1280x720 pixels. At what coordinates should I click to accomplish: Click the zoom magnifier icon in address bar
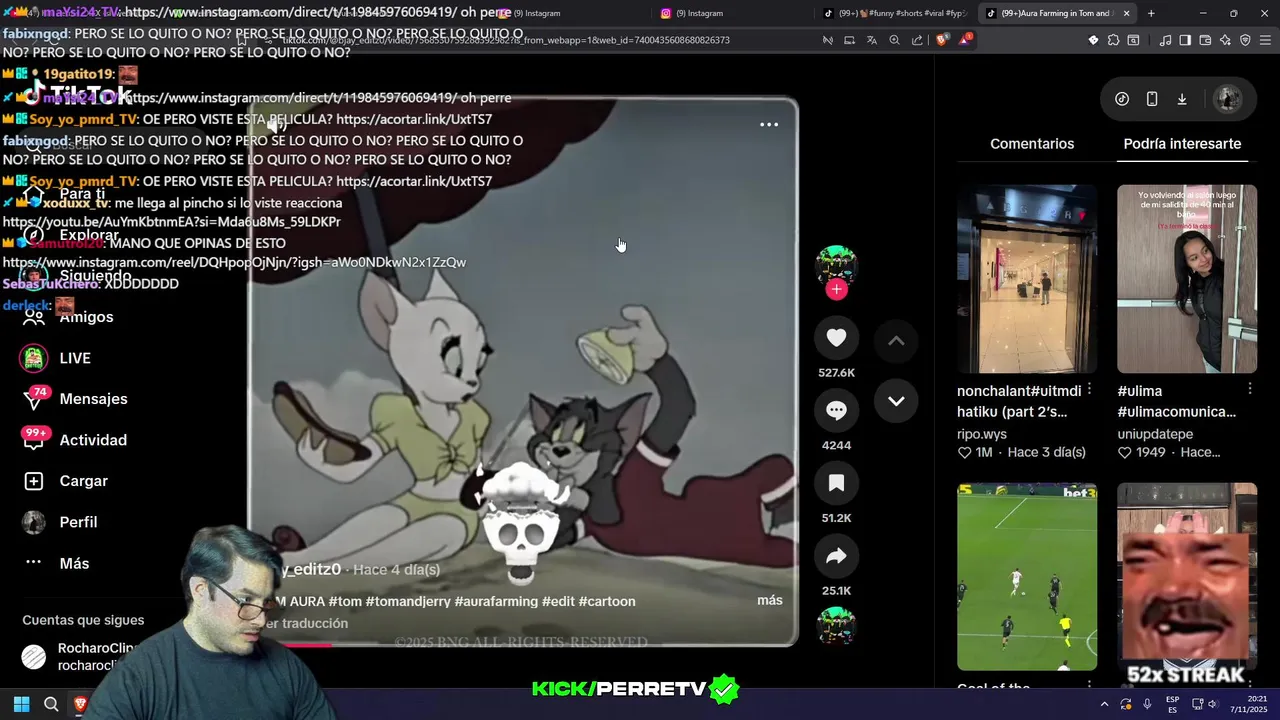coord(894,40)
